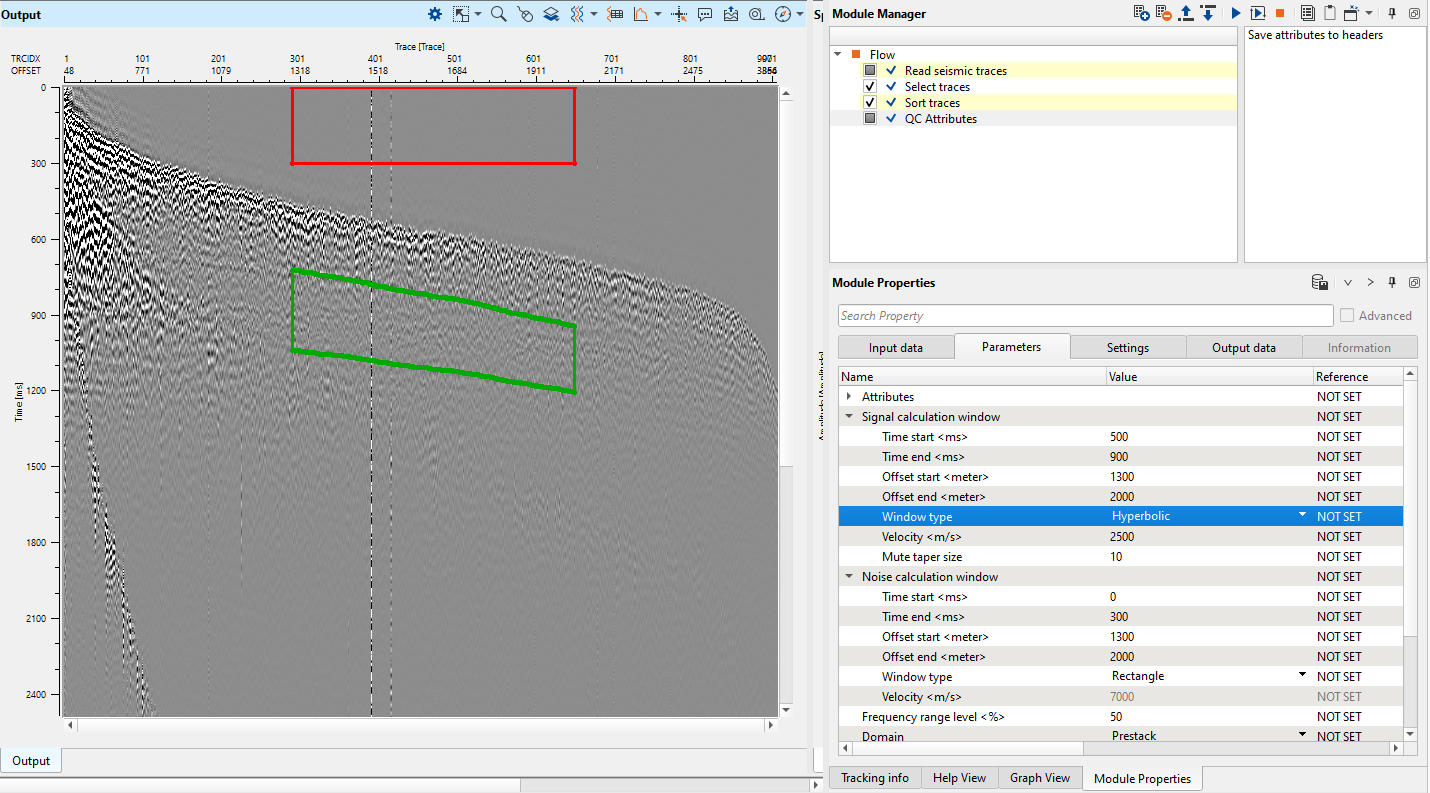The width and height of the screenshot is (1430, 793).
Task: Open the Output view settings gear
Action: click(435, 14)
